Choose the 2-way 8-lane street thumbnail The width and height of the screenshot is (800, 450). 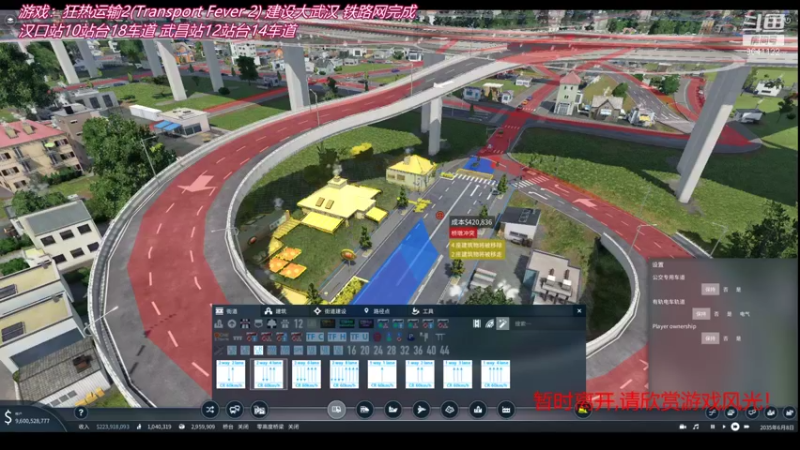point(344,374)
